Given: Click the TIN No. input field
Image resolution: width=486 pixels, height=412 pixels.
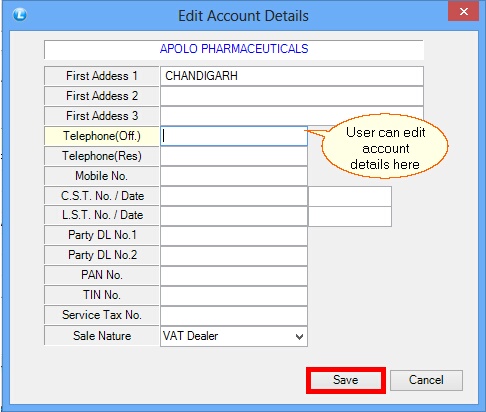Looking at the screenshot, I should tap(234, 295).
